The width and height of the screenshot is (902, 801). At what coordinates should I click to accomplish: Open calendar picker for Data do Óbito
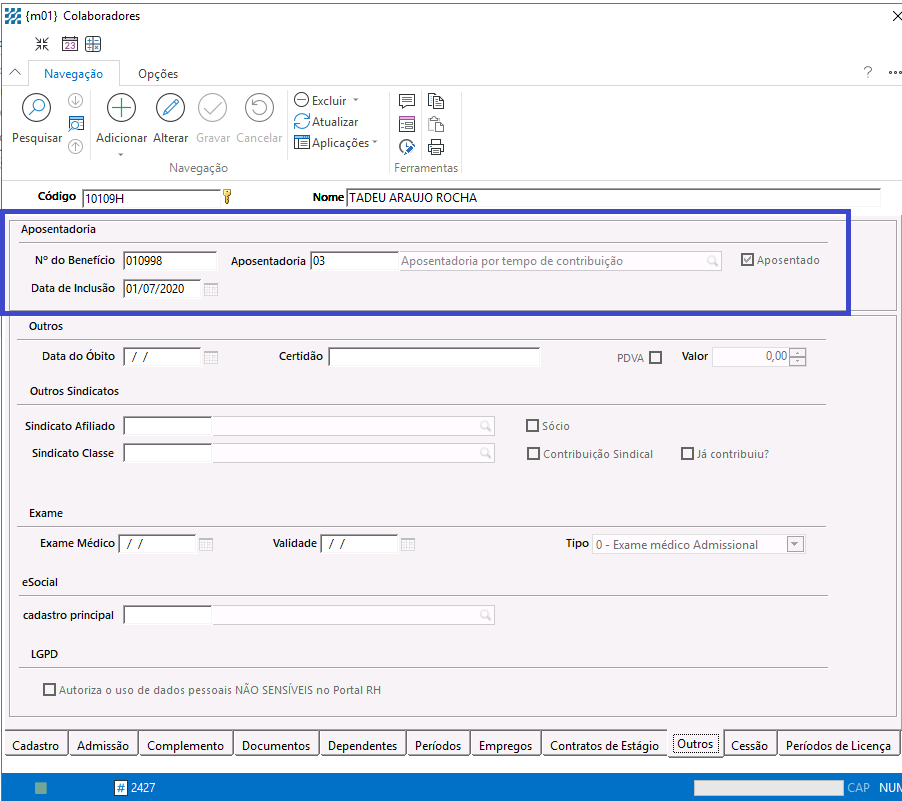[211, 357]
